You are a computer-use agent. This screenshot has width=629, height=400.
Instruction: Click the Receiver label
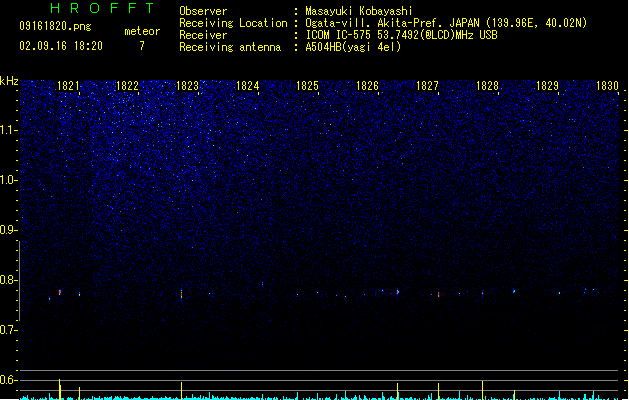click(203, 35)
